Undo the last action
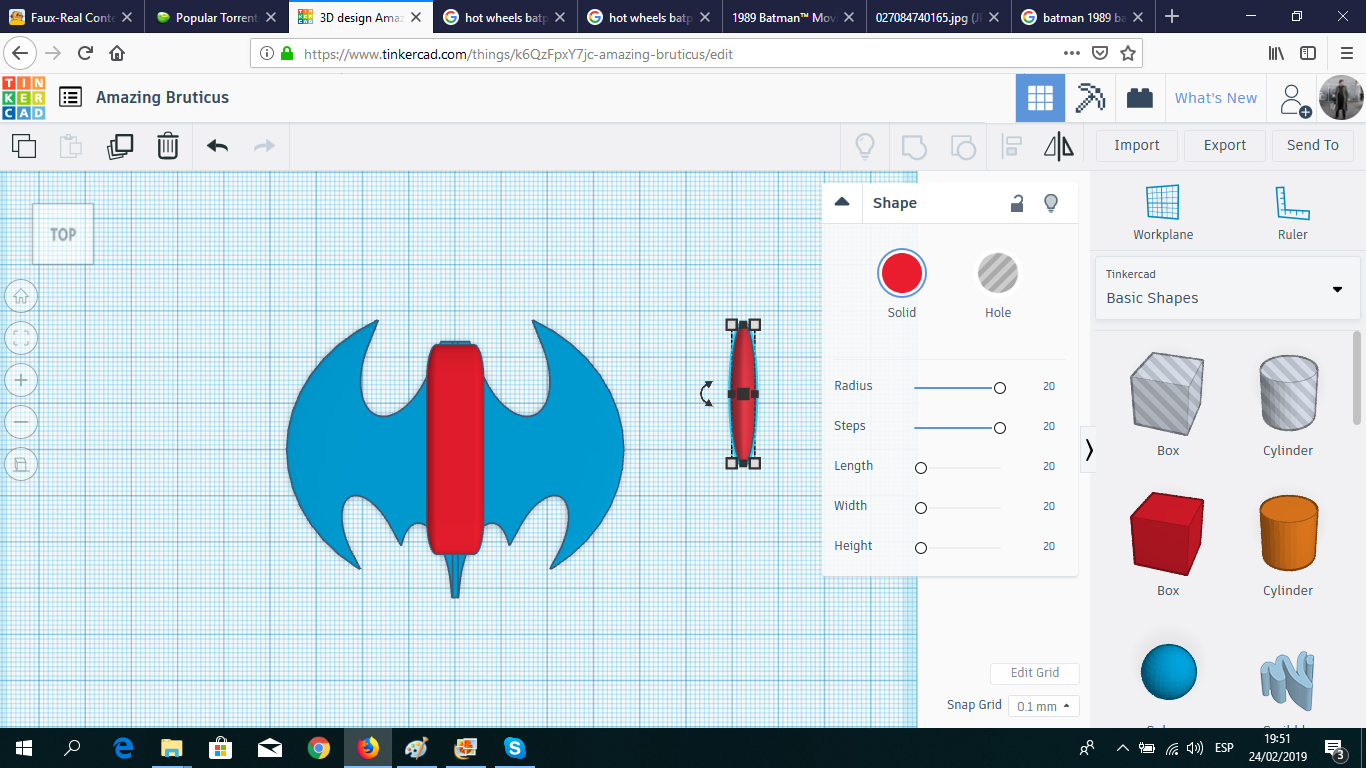The height and width of the screenshot is (768, 1366). [216, 146]
